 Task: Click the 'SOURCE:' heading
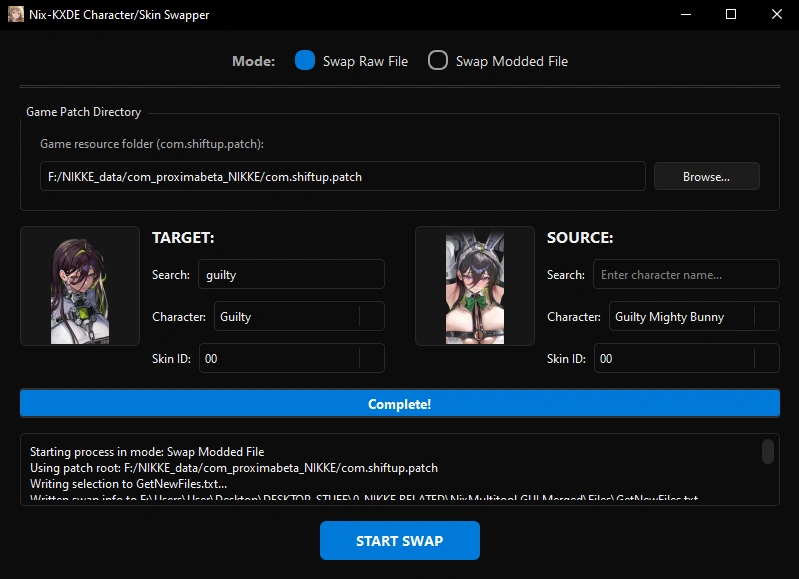(580, 238)
